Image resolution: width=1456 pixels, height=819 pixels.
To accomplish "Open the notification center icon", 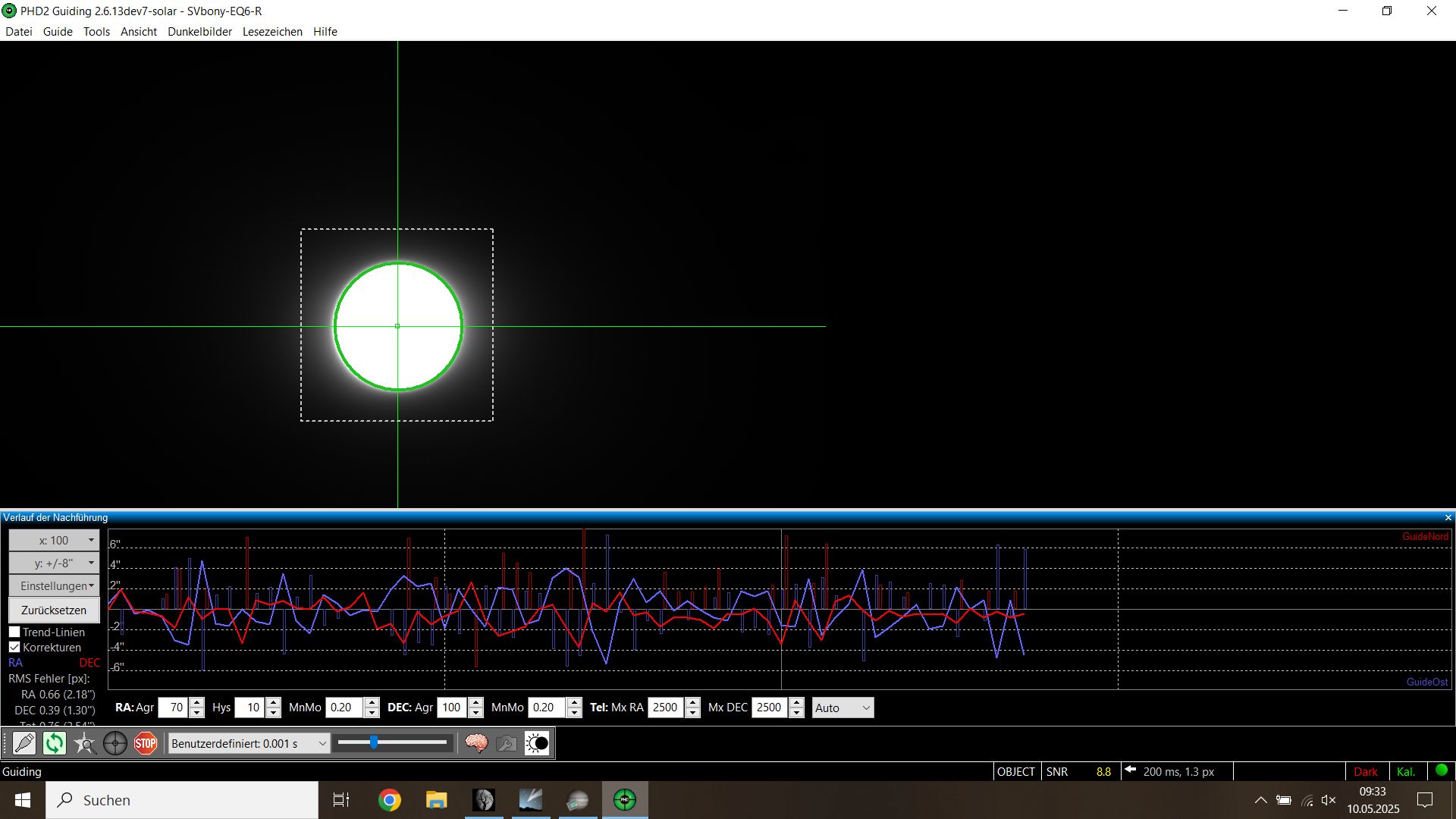I will 1426,800.
